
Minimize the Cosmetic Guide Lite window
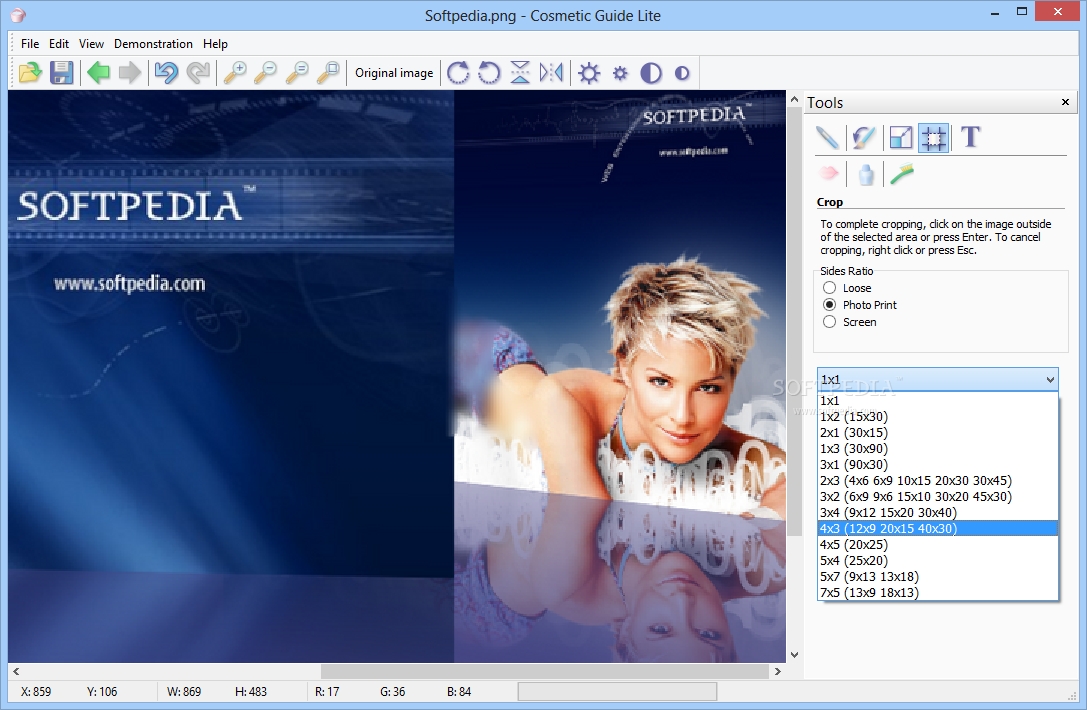tap(995, 12)
